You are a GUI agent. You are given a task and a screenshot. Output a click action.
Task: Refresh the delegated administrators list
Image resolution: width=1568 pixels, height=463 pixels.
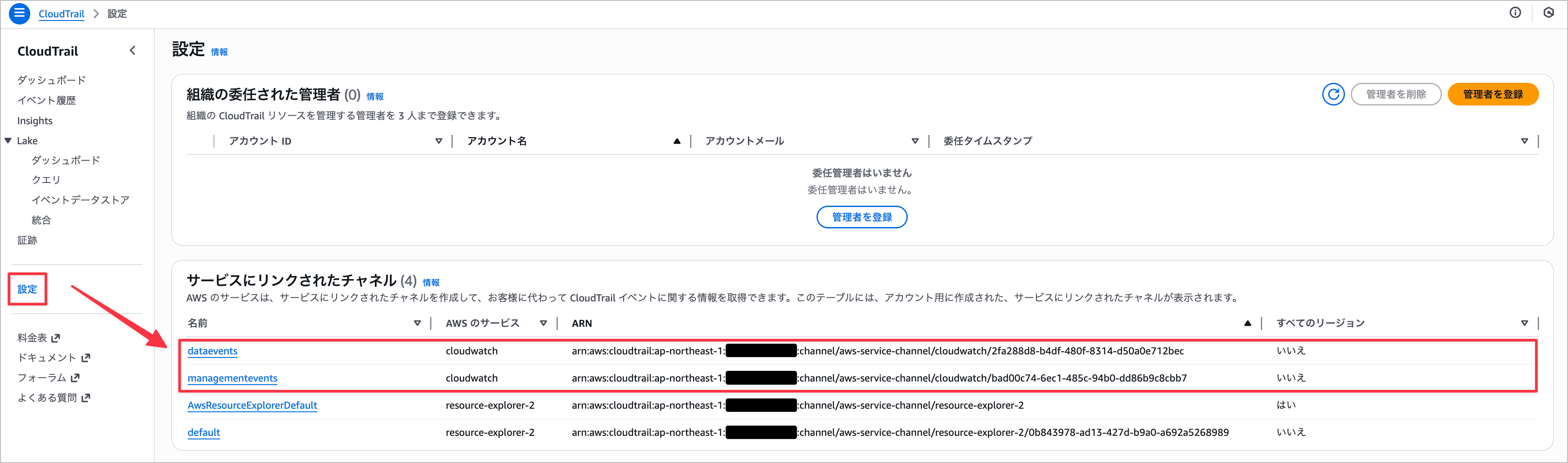1333,94
